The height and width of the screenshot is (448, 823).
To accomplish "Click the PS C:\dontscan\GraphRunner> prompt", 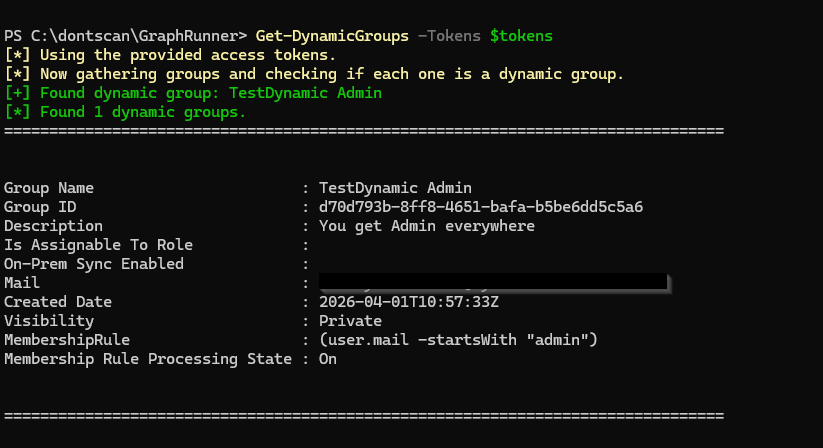I will point(125,36).
